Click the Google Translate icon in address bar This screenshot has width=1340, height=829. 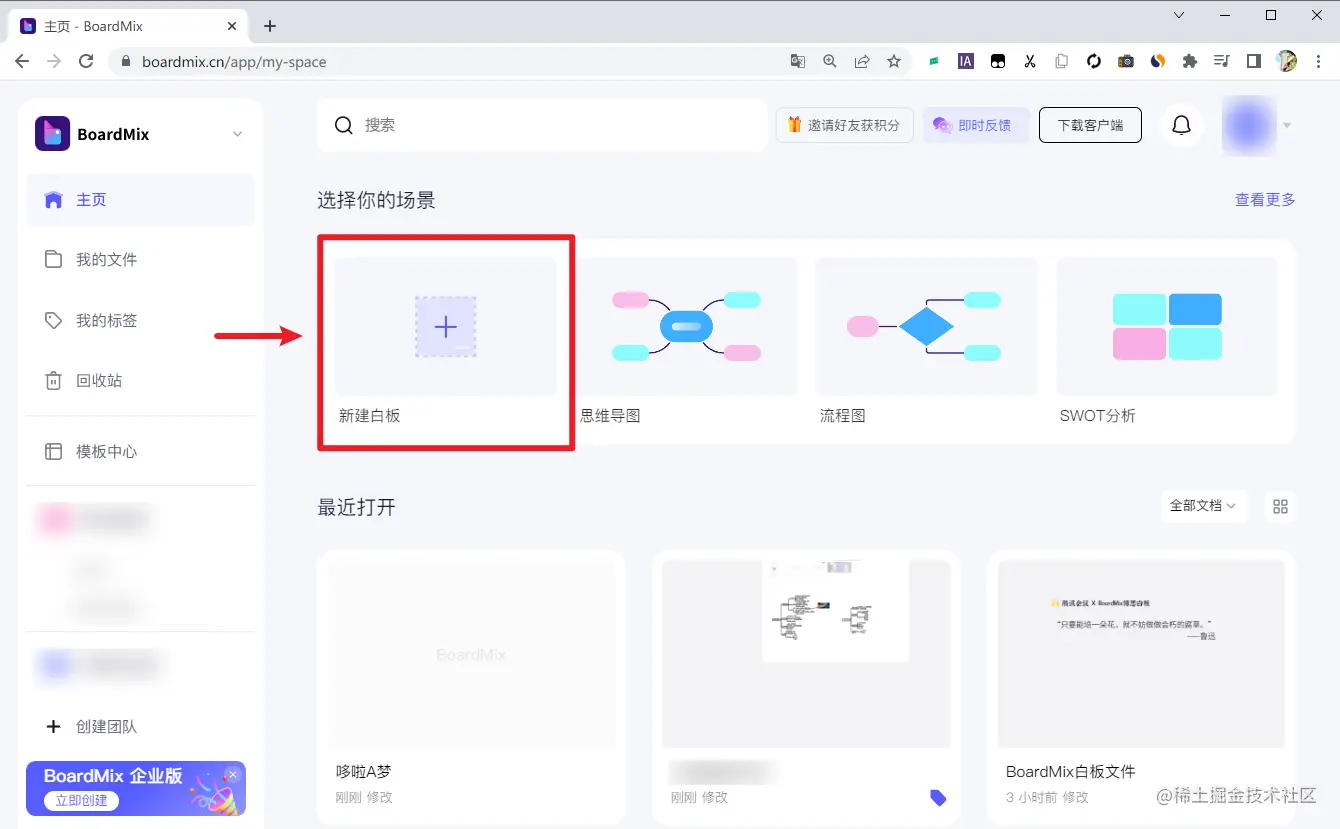(797, 61)
